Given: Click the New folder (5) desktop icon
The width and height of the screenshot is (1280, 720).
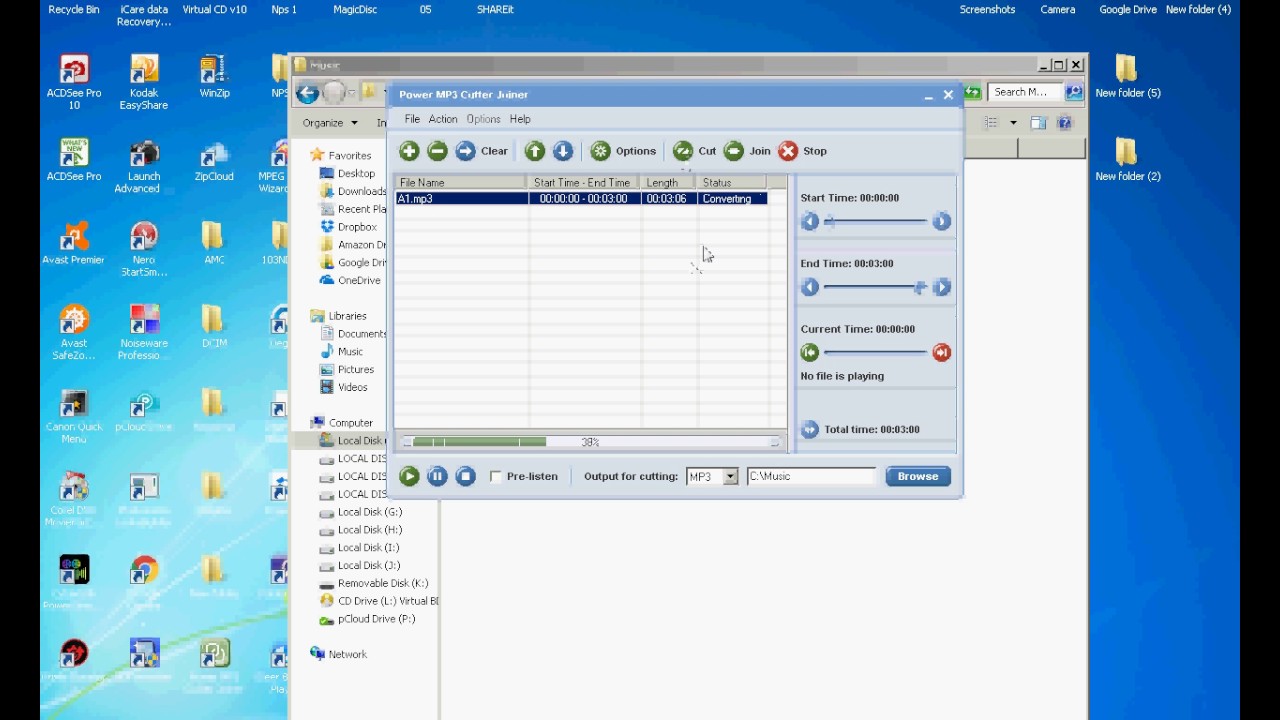Looking at the screenshot, I should [x=1127, y=76].
